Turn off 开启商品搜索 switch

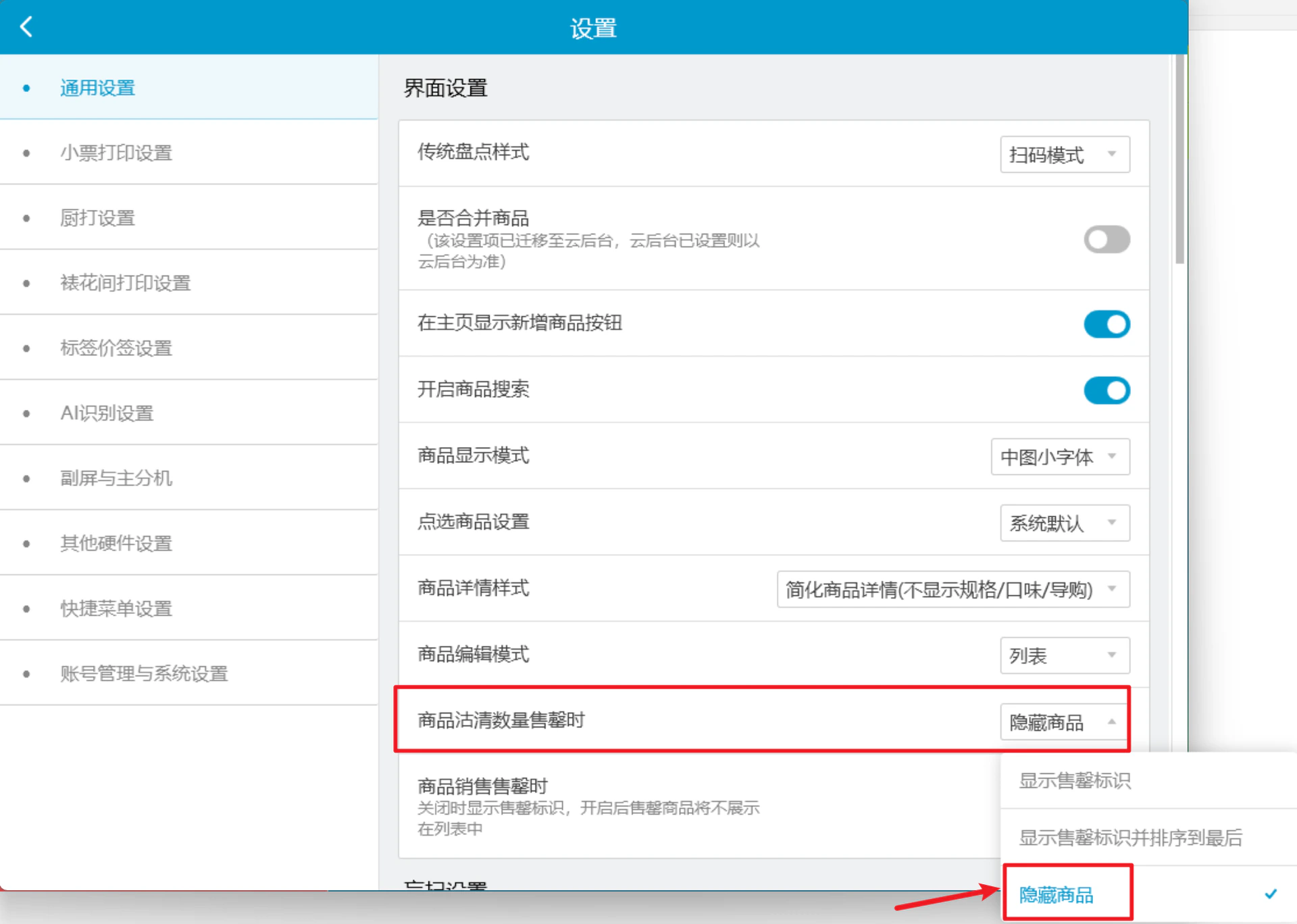point(1107,390)
